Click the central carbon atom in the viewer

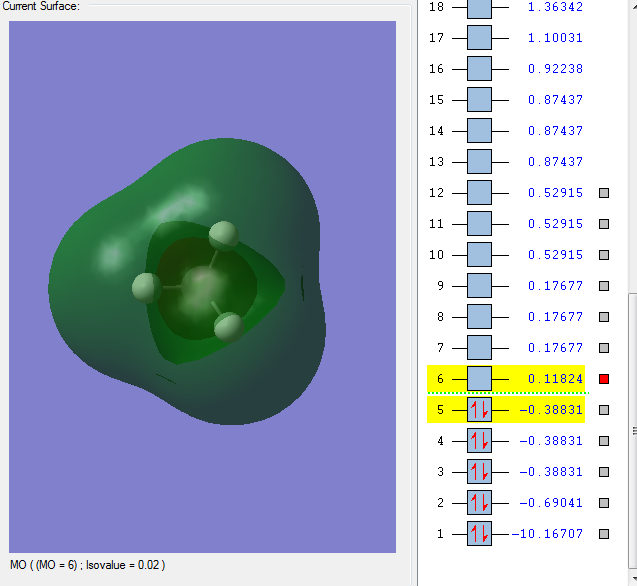tap(202, 286)
